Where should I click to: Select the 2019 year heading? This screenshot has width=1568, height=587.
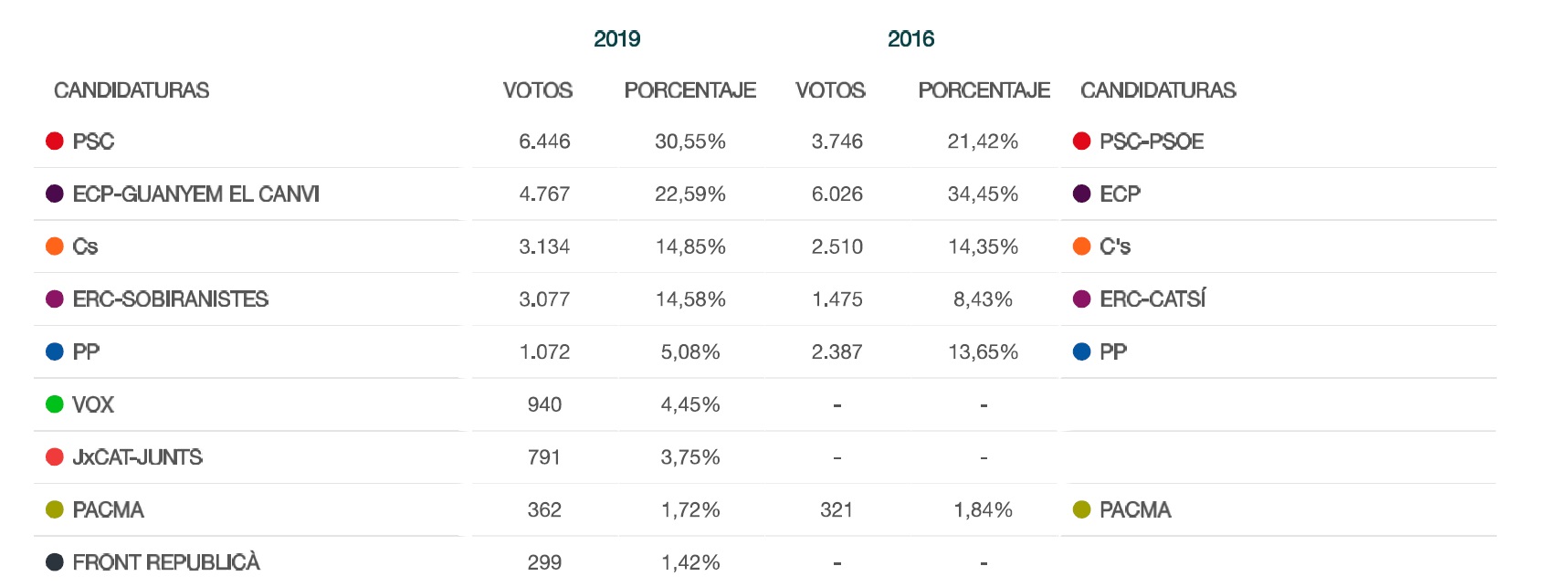[617, 39]
